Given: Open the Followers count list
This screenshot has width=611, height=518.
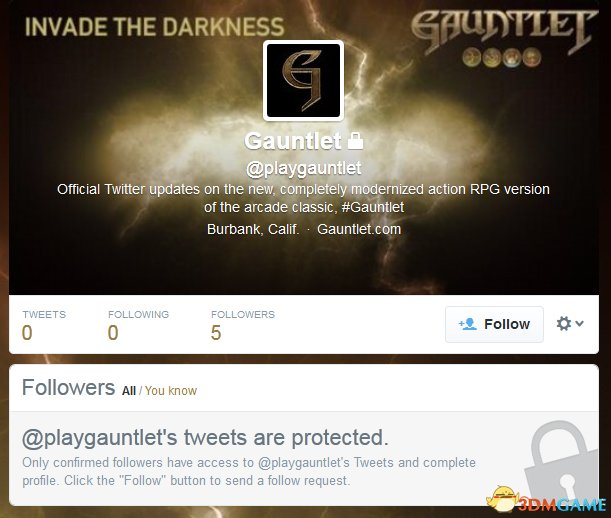Looking at the screenshot, I should click(243, 325).
